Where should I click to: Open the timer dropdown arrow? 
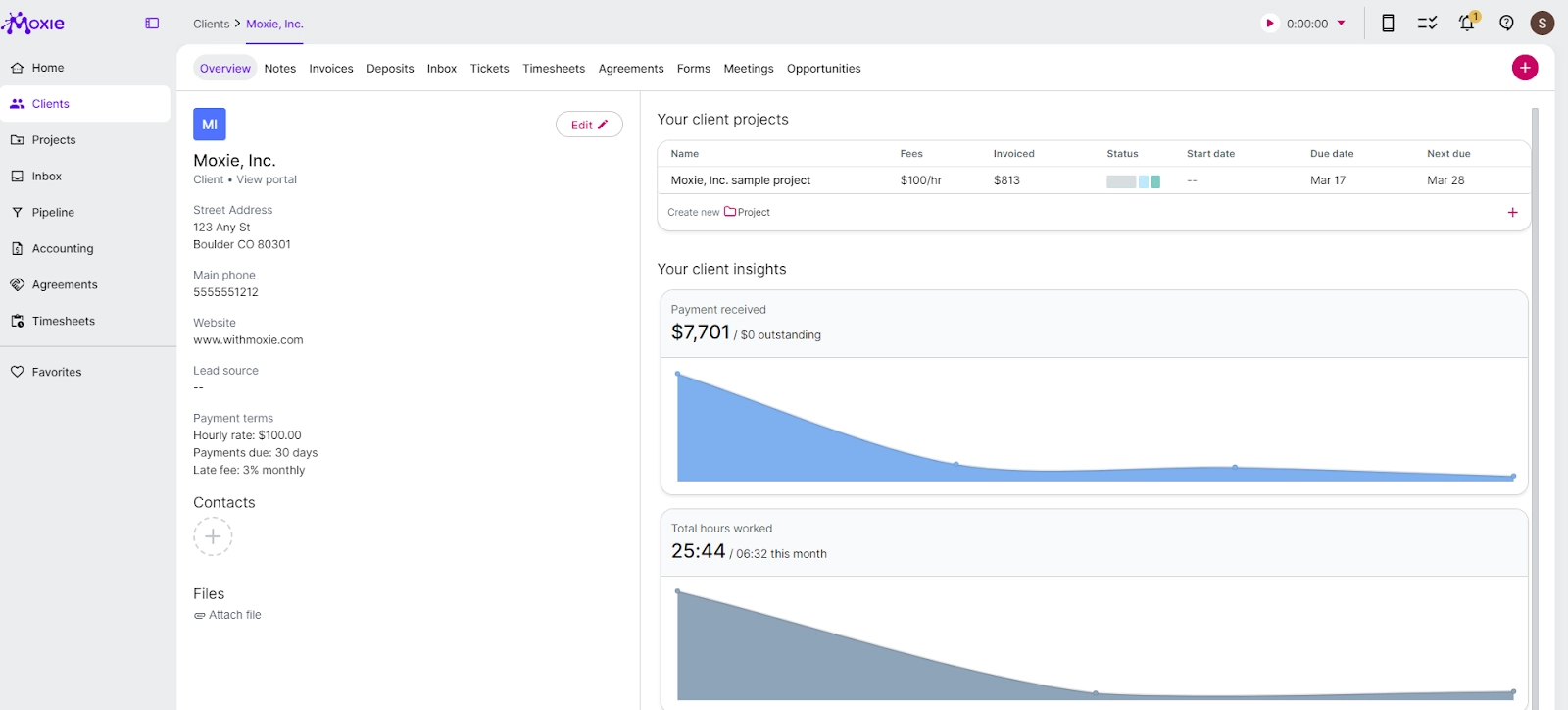[1342, 24]
